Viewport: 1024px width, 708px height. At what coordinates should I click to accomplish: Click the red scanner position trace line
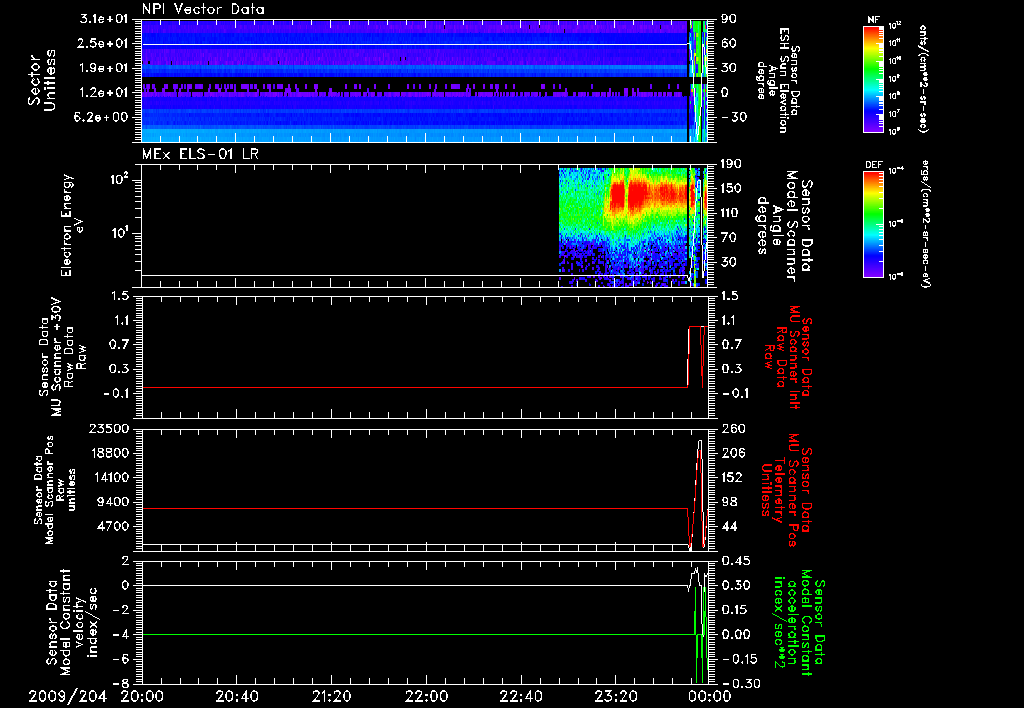pyautogui.click(x=415, y=508)
